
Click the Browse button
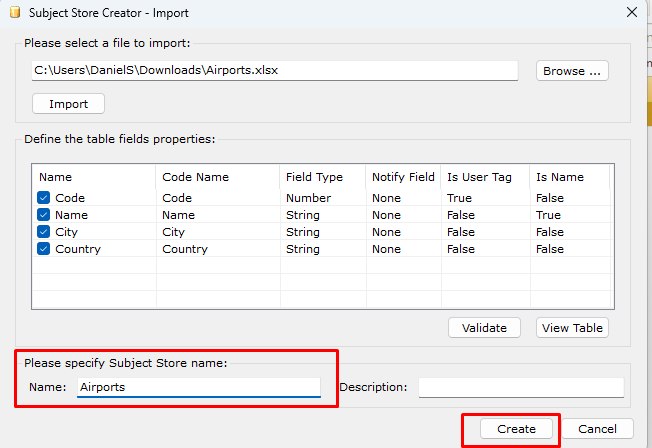pos(572,71)
